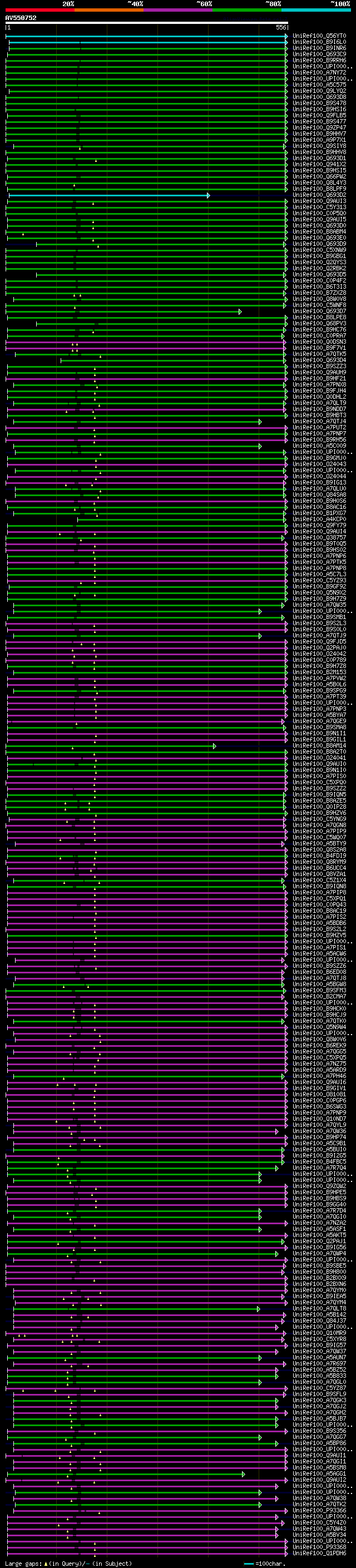Image resolution: width=356 pixels, height=1568 pixels.
Task: Select hit label UniRef100_A7PIP8
Action: click(x=319, y=892)
